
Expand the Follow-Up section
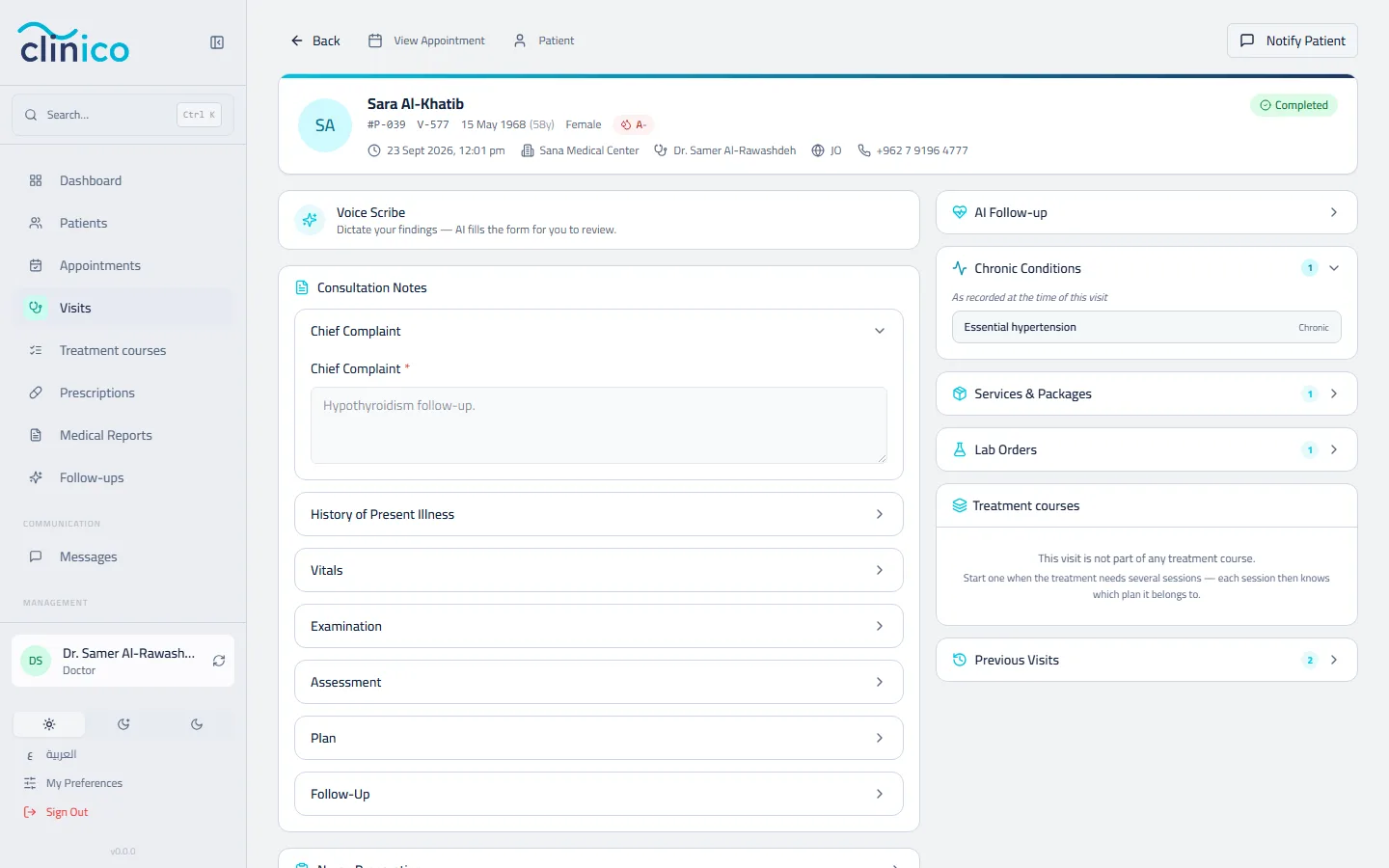click(x=599, y=794)
